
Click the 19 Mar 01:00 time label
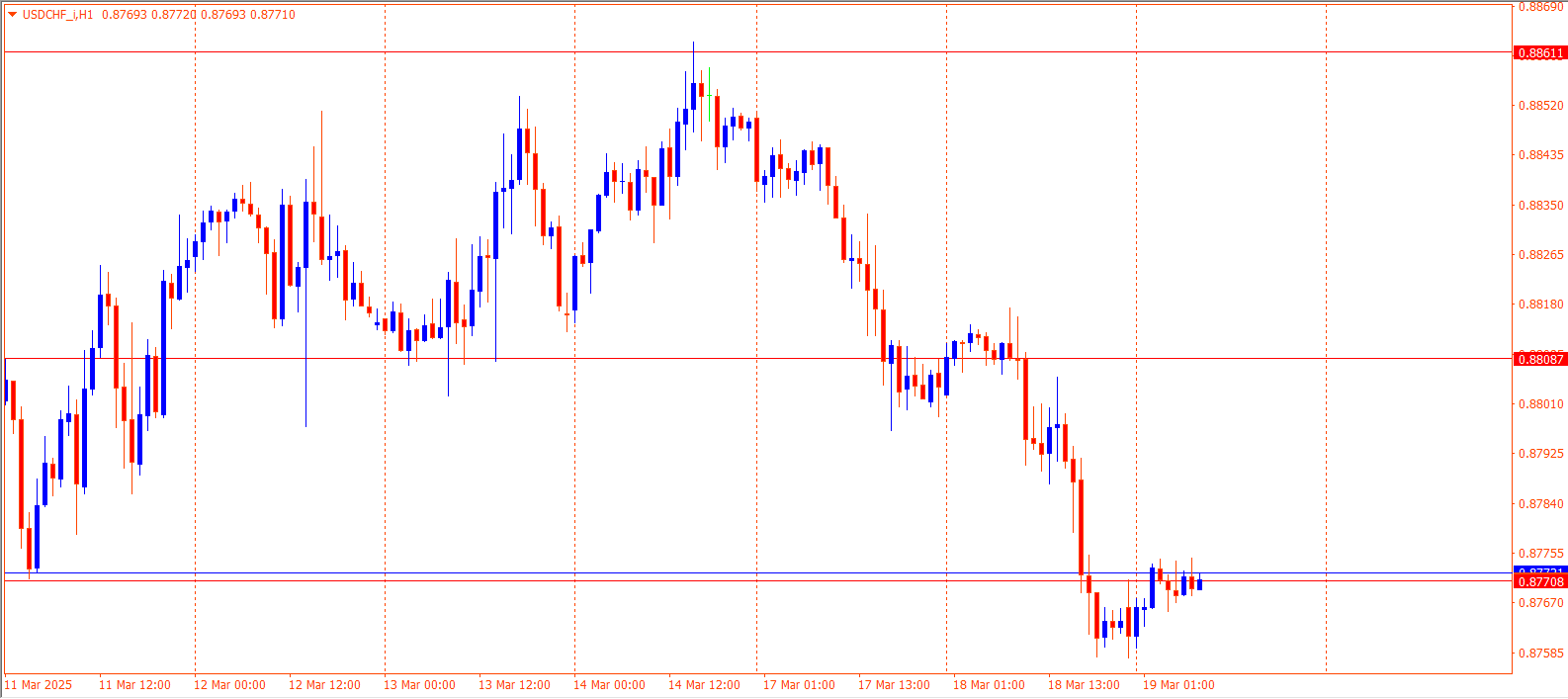(1178, 685)
